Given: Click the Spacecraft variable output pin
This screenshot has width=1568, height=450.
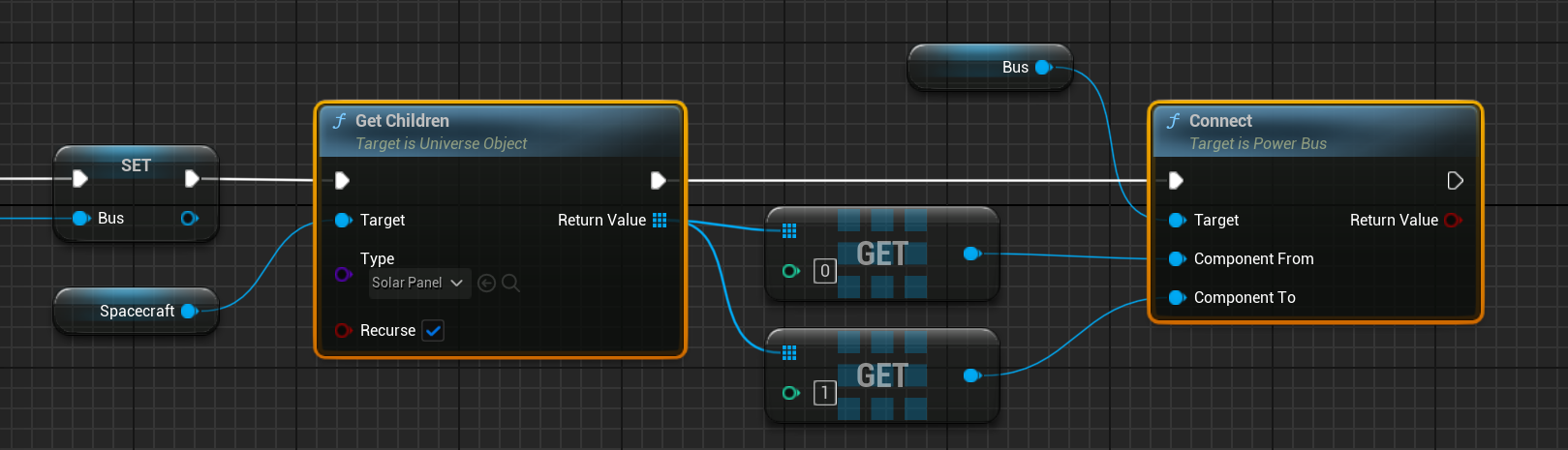Looking at the screenshot, I should coord(189,312).
